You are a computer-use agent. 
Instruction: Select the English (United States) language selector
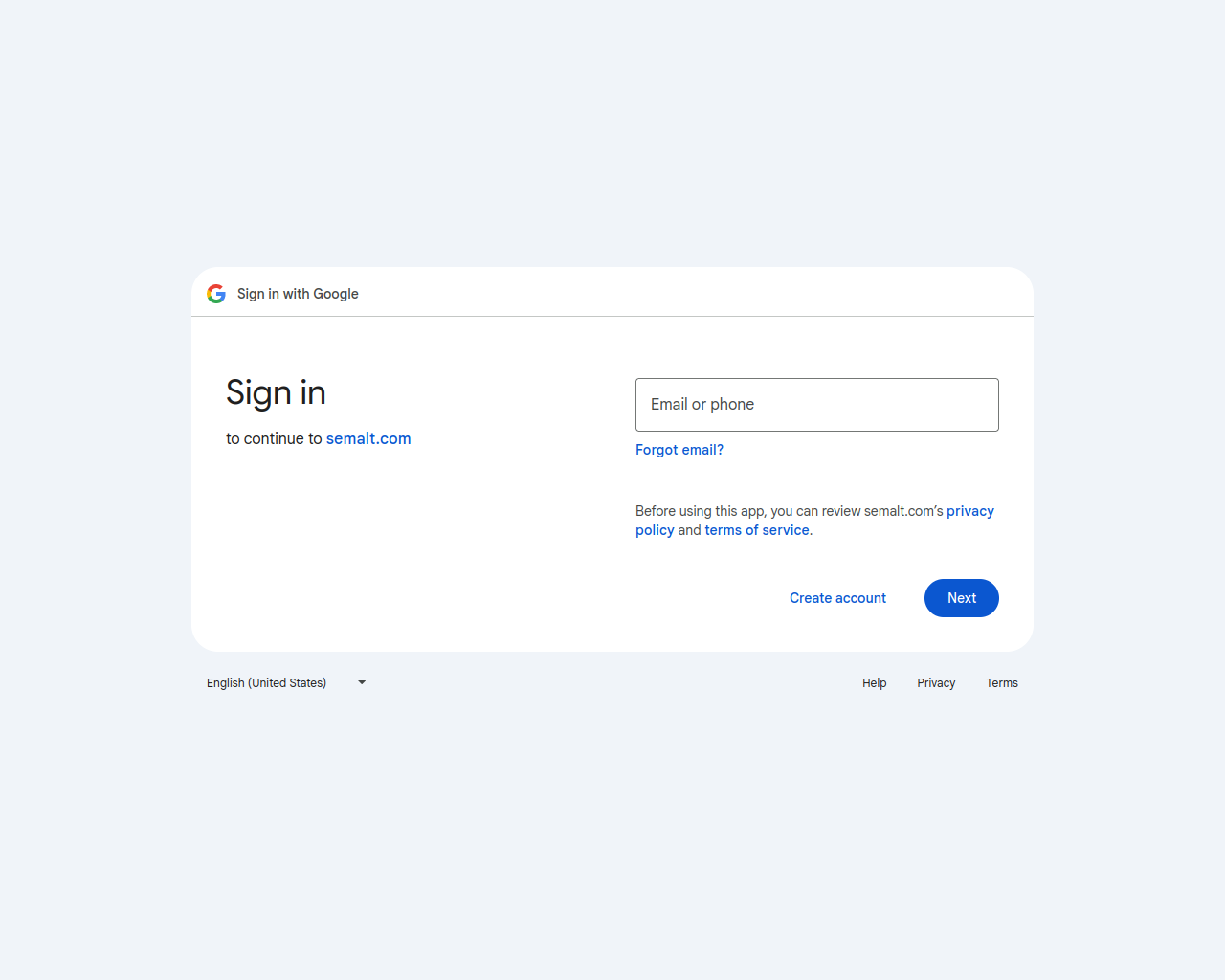coord(287,682)
